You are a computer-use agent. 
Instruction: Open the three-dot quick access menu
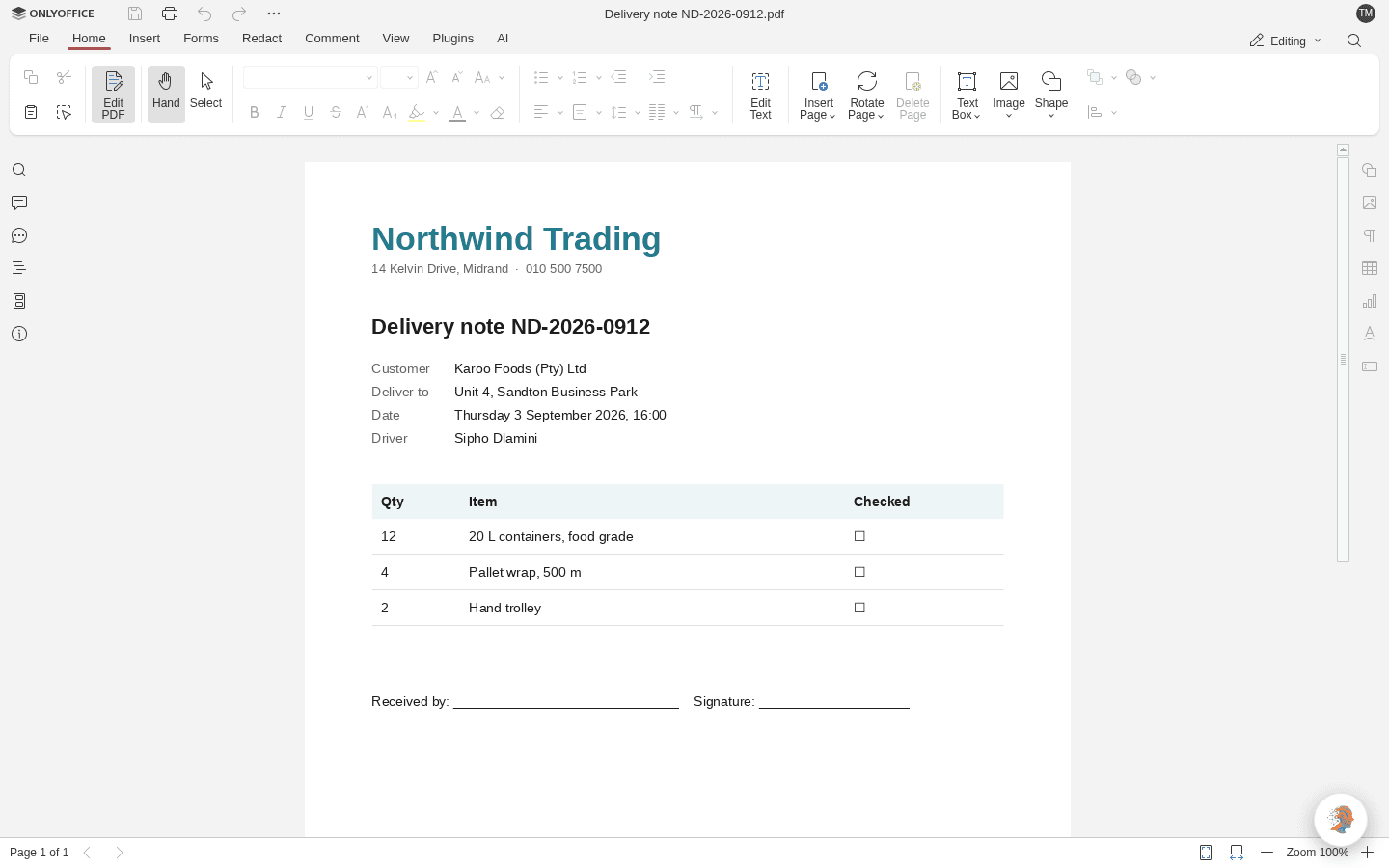coord(274,14)
